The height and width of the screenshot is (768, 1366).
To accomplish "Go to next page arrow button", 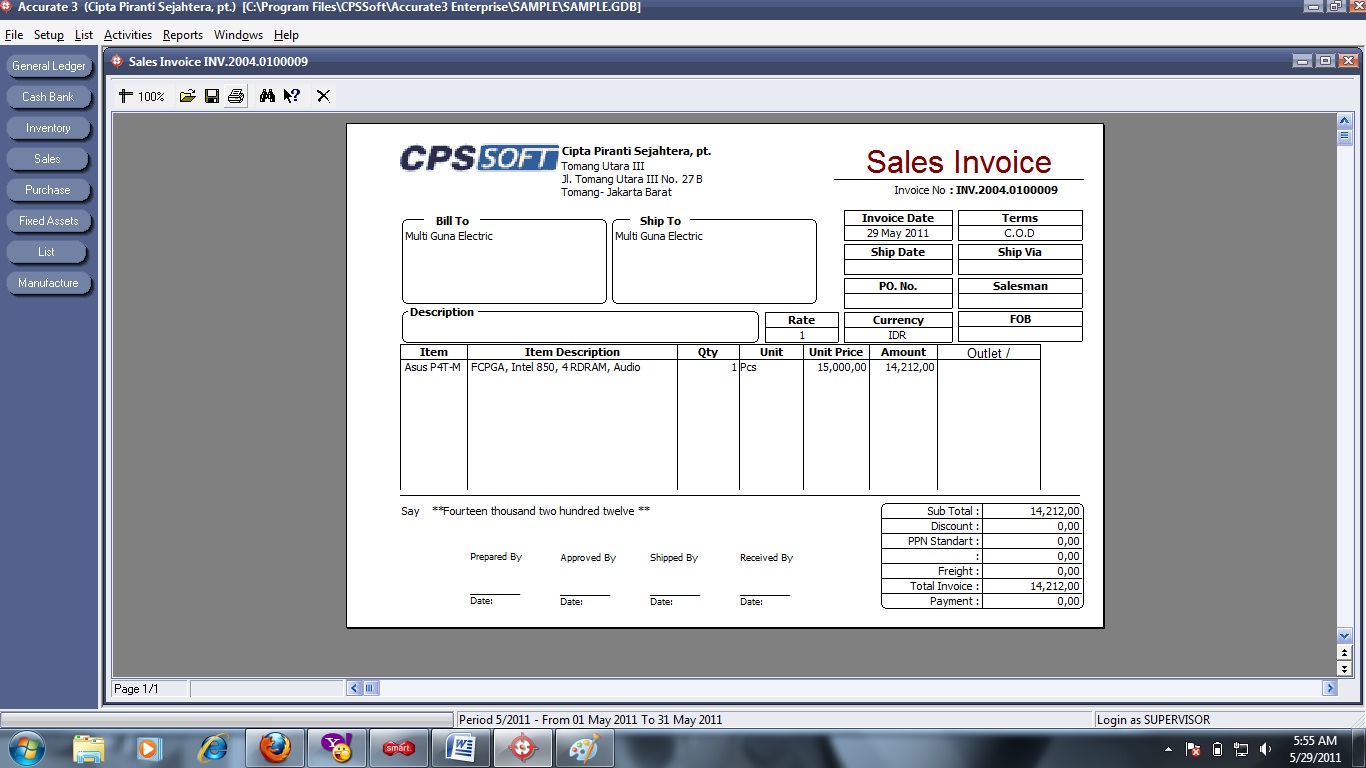I will coord(1345,668).
